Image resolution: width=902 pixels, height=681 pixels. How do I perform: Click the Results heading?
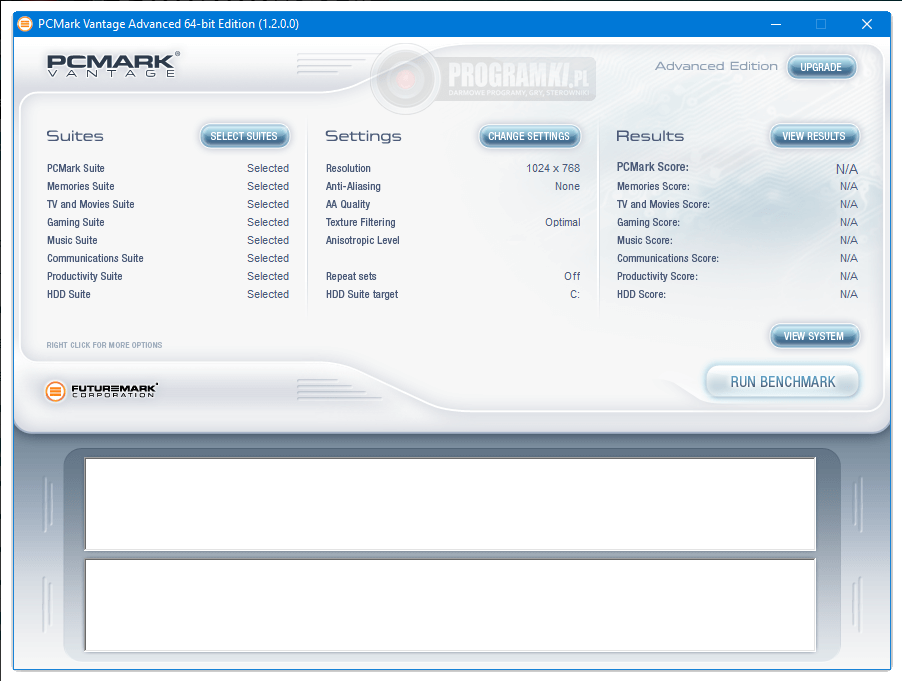650,136
